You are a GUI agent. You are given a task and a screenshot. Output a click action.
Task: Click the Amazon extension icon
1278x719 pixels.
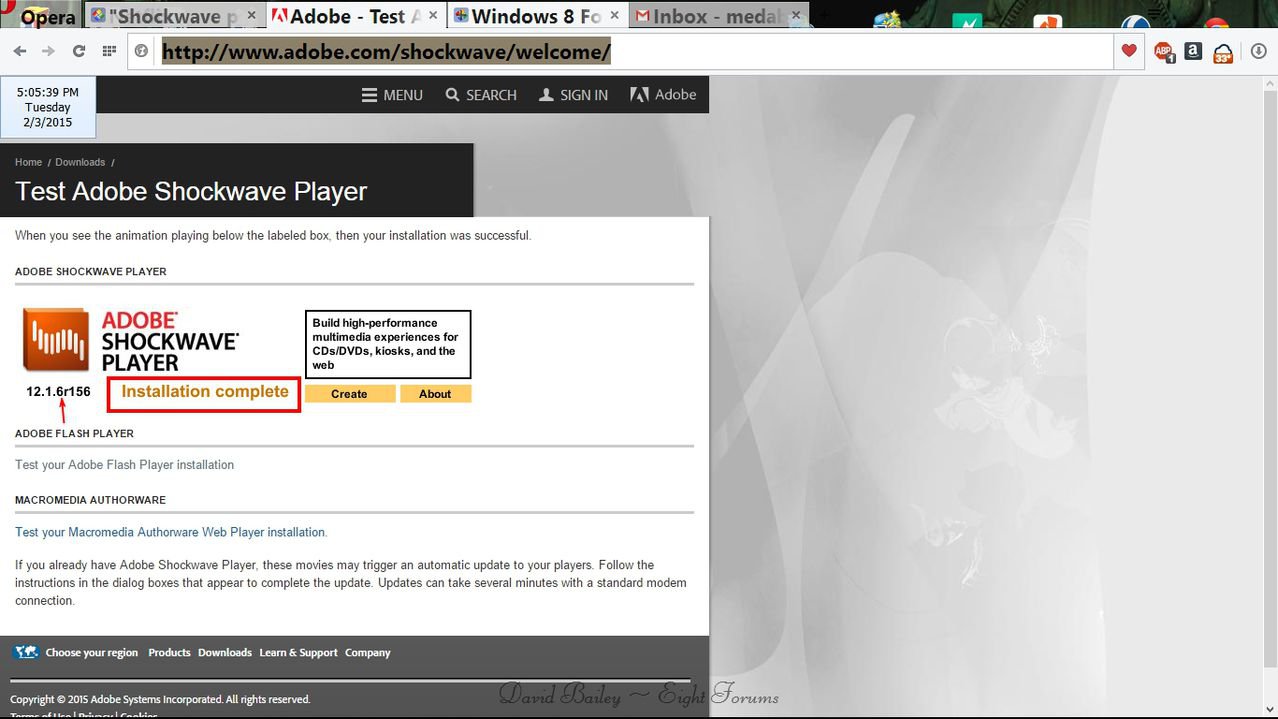[x=1192, y=51]
